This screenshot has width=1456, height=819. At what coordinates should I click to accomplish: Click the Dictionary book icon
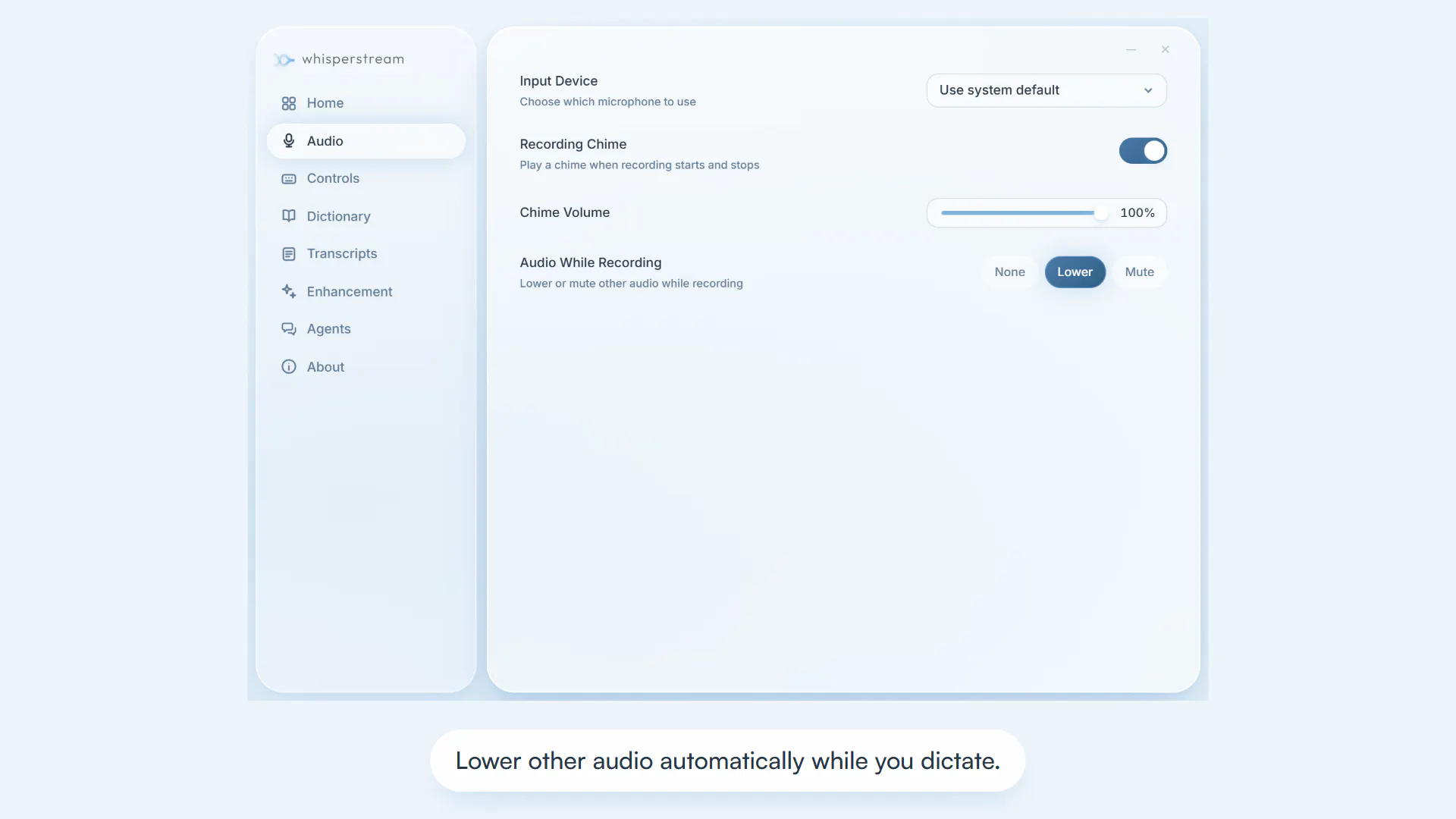(x=289, y=216)
